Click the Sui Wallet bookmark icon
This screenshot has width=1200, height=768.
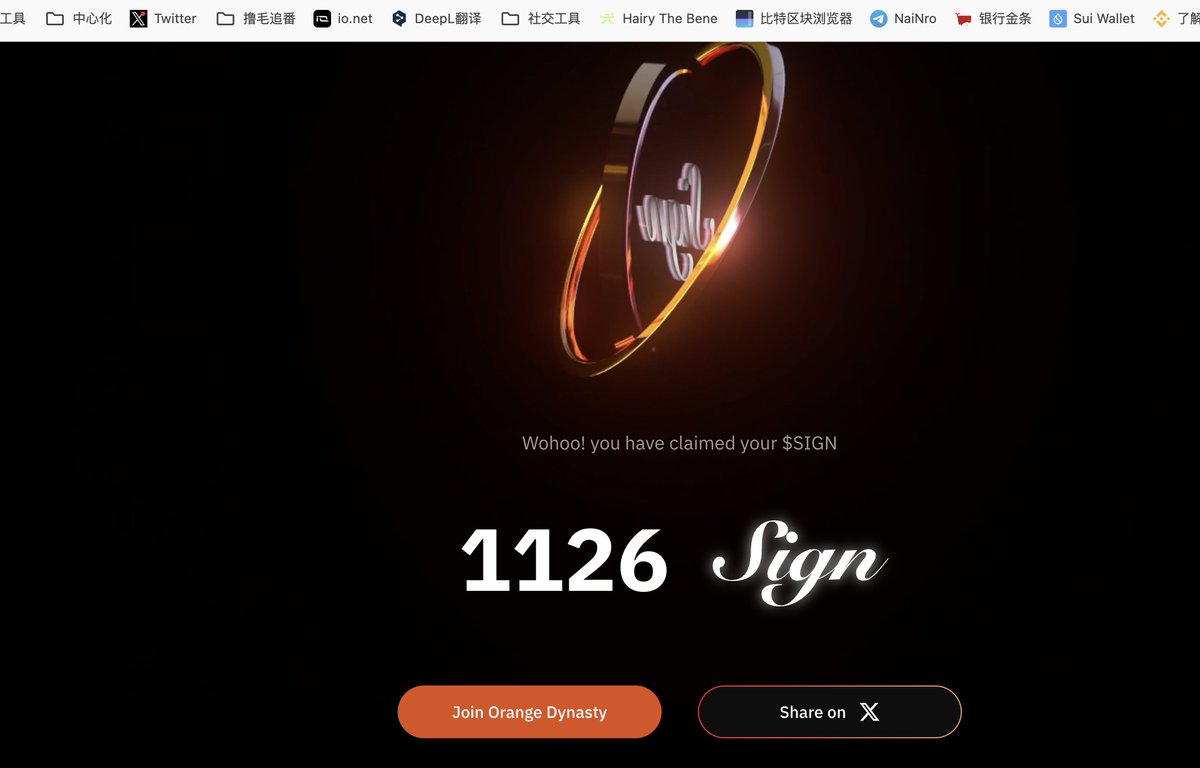[1058, 18]
